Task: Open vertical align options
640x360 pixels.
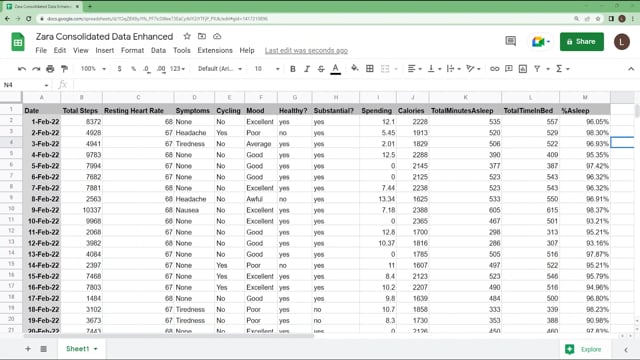Action: 434,69
